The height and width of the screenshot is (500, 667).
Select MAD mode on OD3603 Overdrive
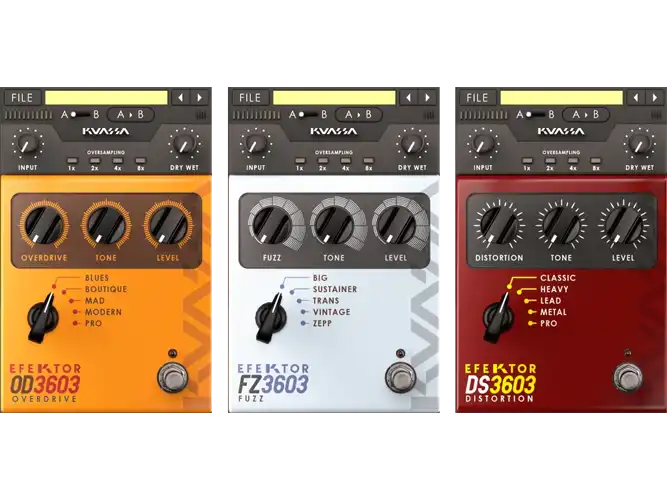pos(95,301)
